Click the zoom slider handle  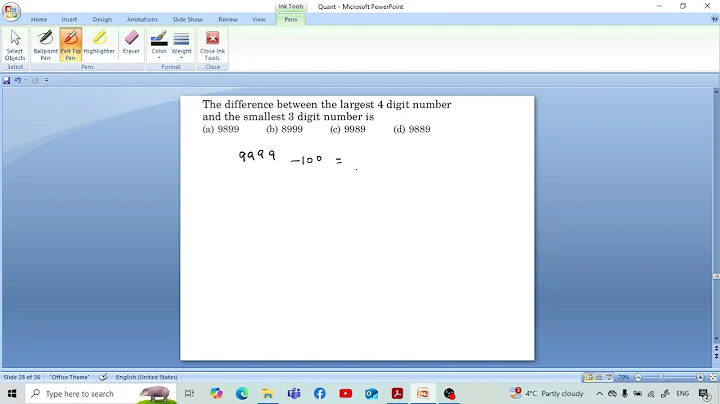661,377
